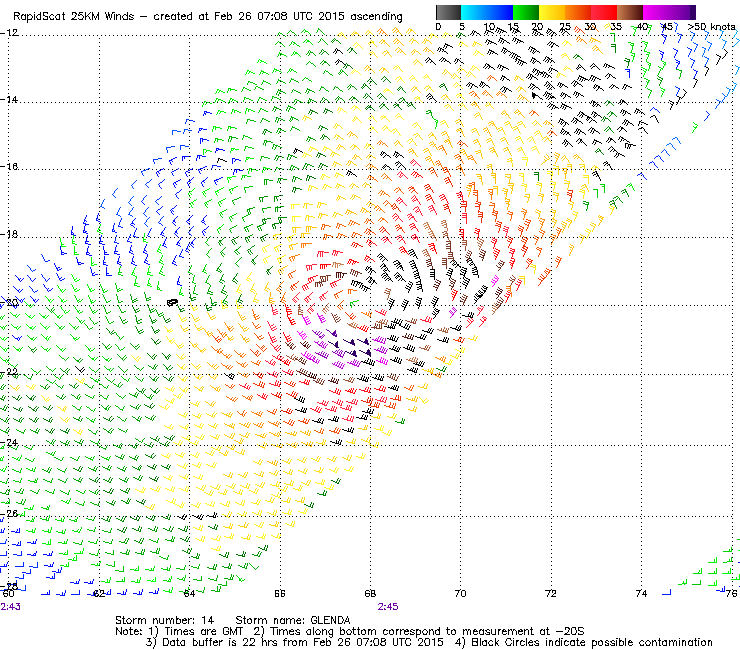740x650 pixels.
Task: Click the '72' longitude axis label
Action: click(x=551, y=593)
